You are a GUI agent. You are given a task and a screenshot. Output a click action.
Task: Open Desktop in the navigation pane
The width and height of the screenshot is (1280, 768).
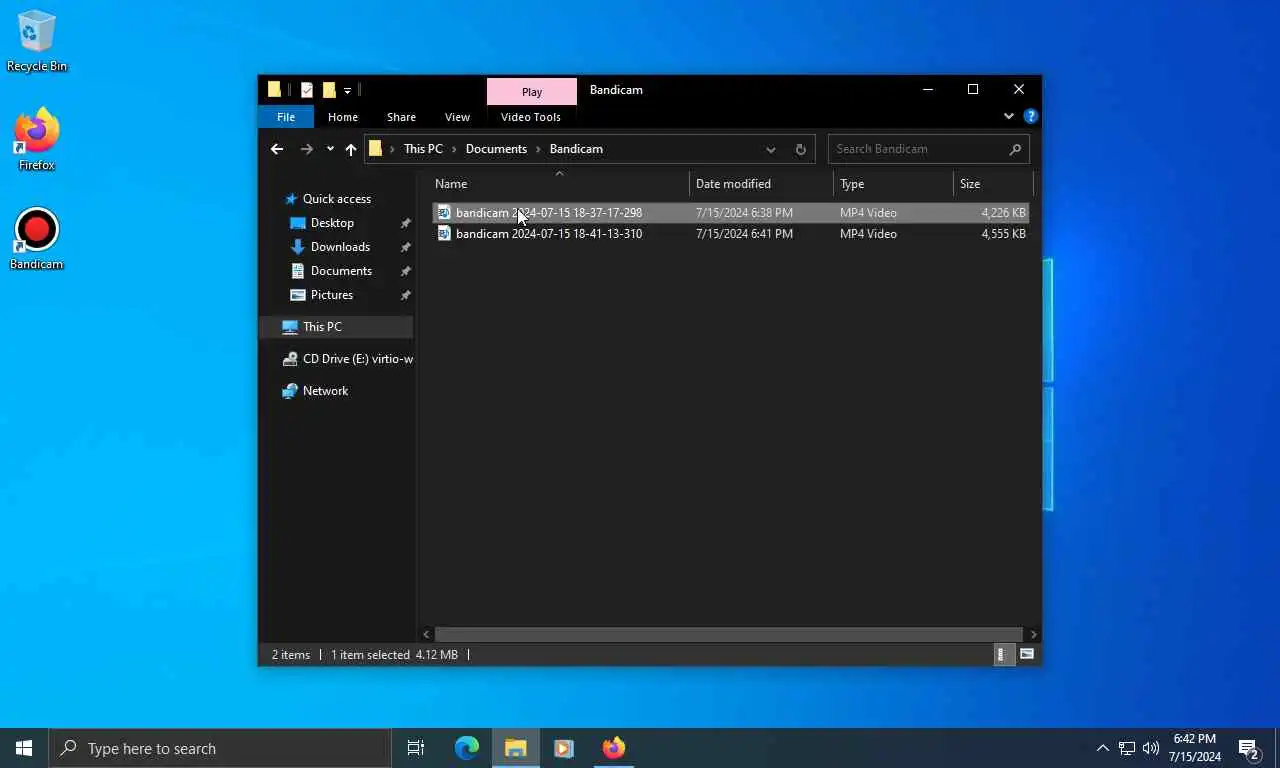(332, 223)
